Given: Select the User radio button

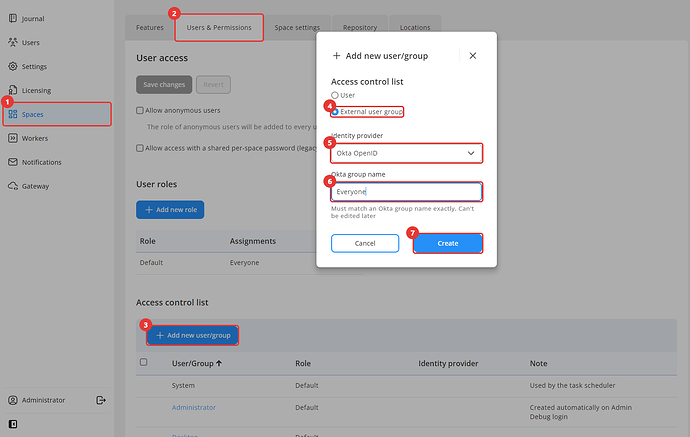Looking at the screenshot, I should click(335, 95).
